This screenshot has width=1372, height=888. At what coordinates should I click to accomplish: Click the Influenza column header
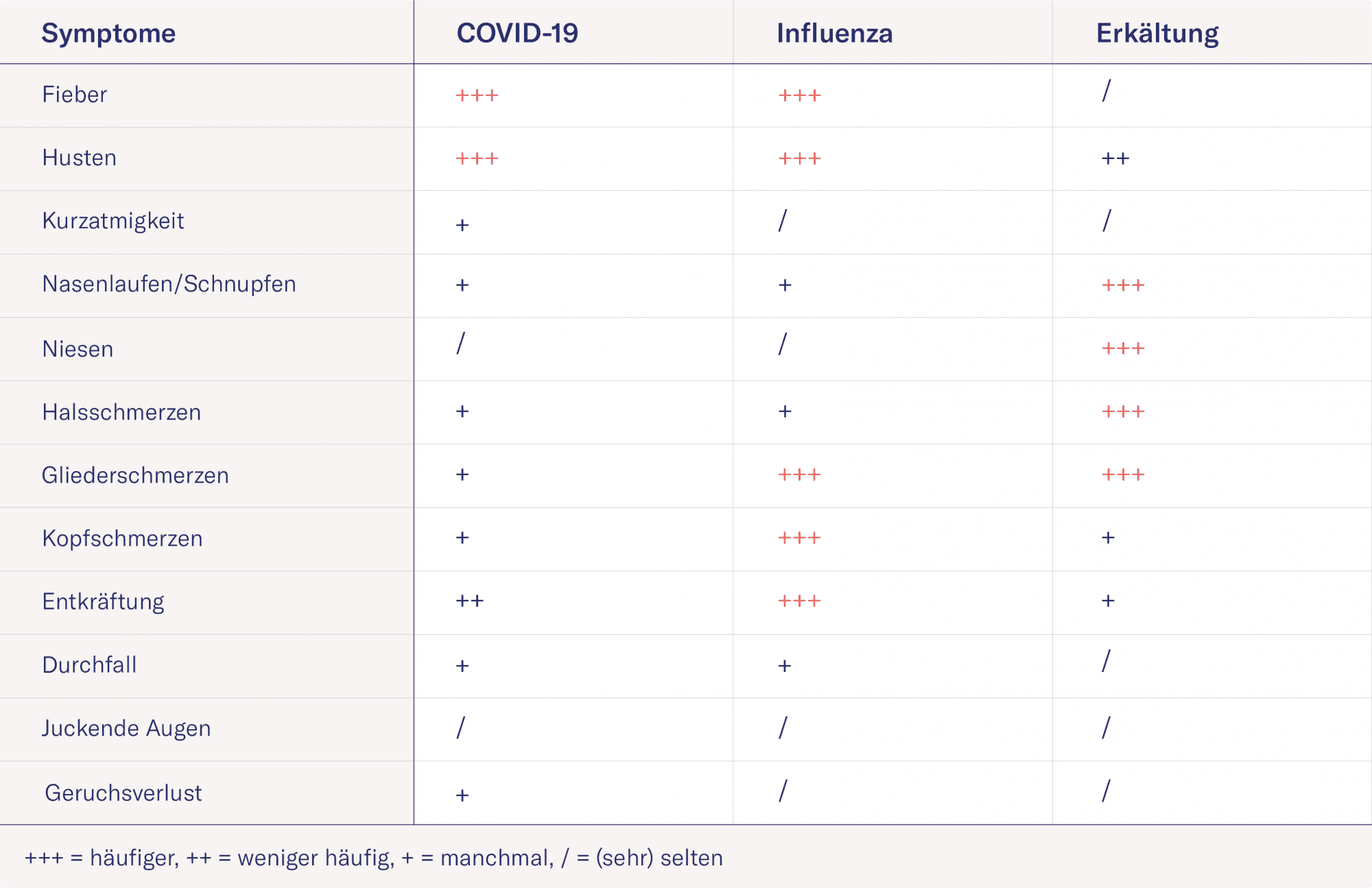(x=834, y=33)
